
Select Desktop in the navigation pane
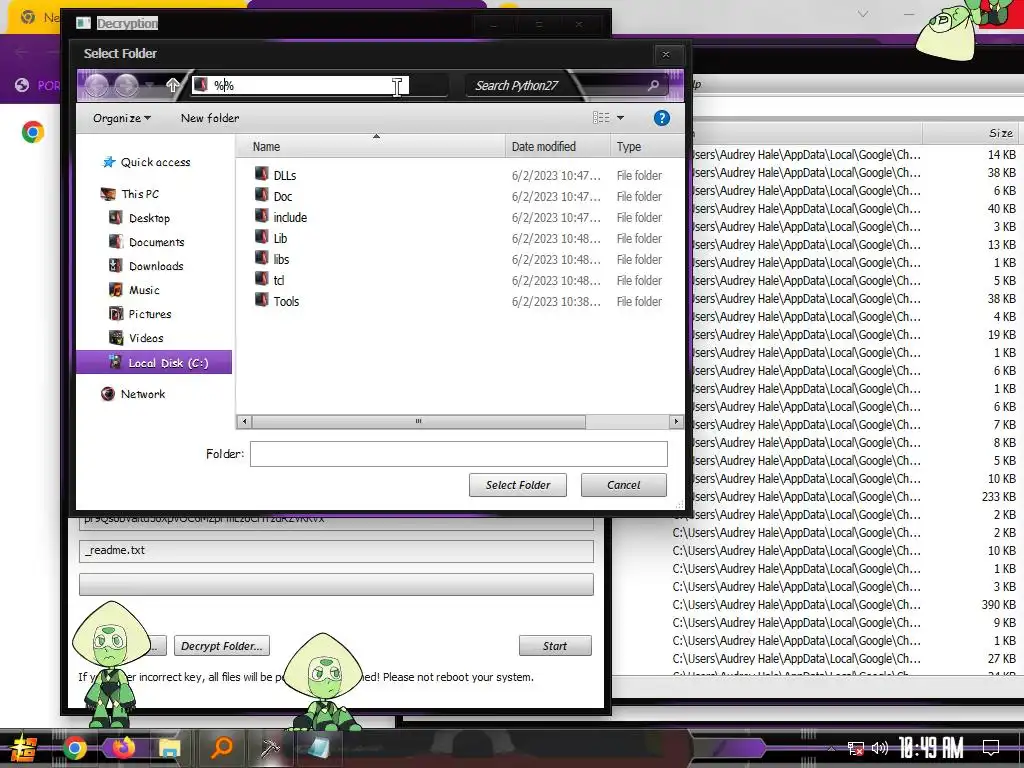tap(140, 218)
